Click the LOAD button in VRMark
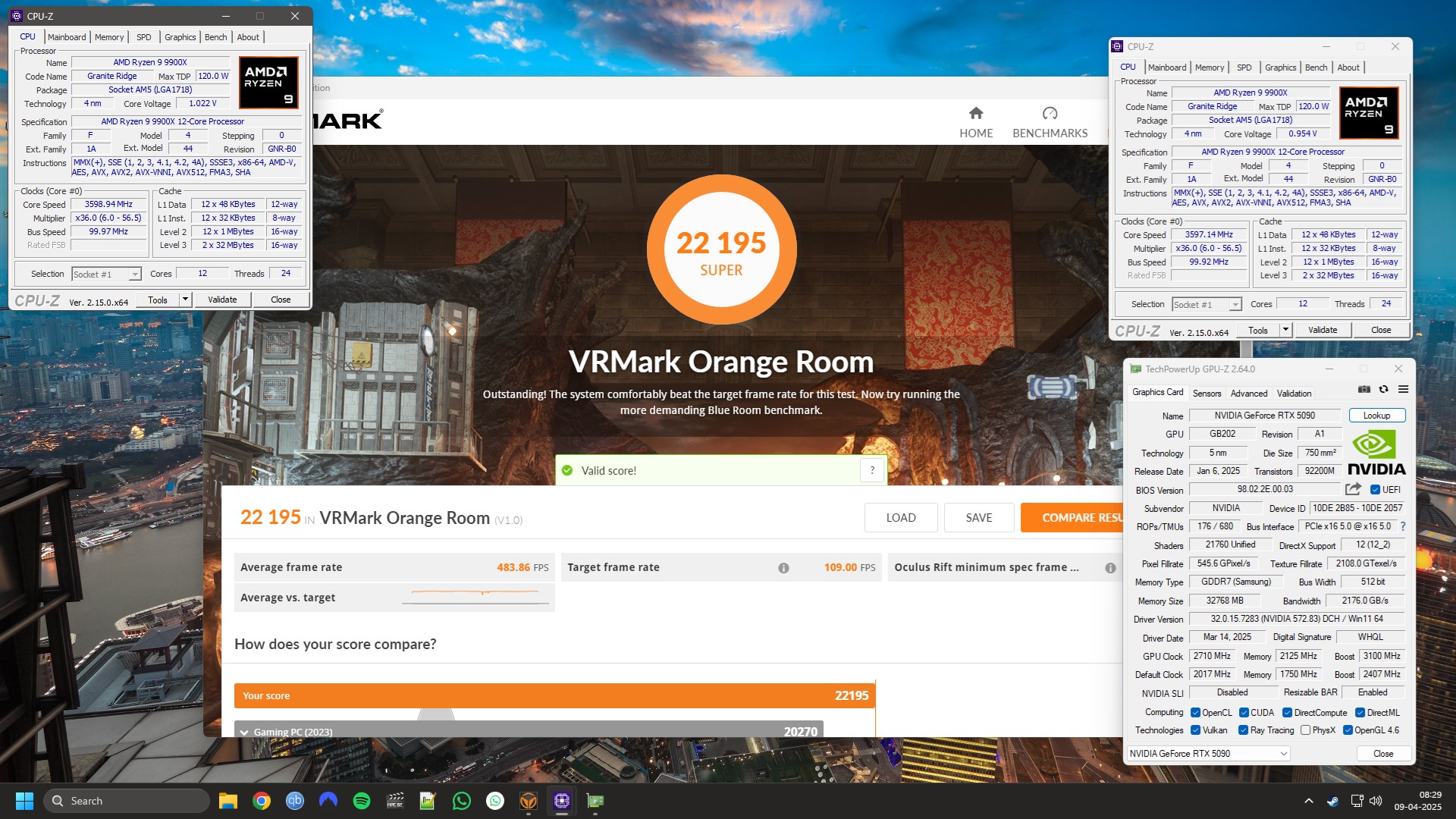The image size is (1456, 819). [x=901, y=517]
